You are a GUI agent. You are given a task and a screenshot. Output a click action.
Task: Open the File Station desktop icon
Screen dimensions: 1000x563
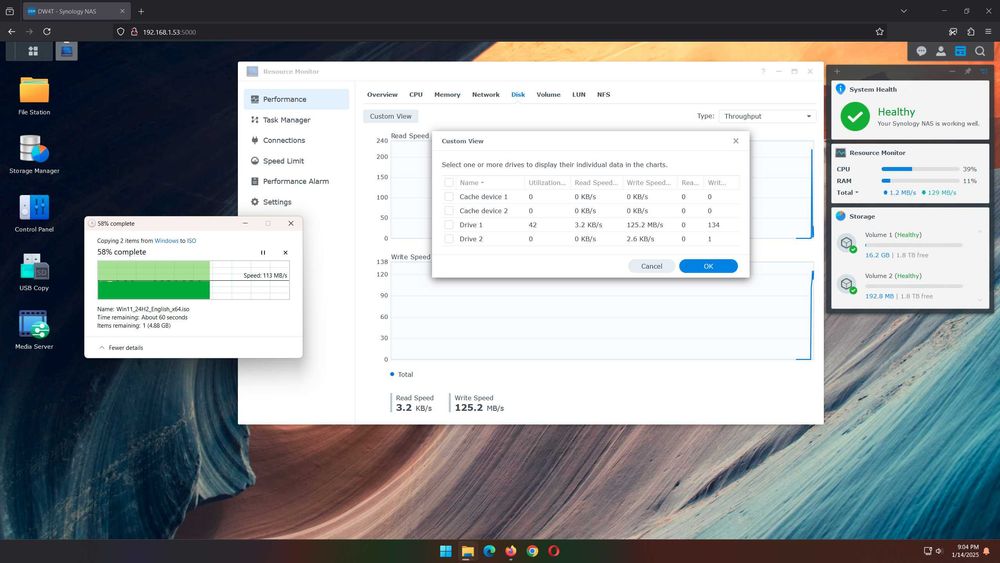[x=34, y=96]
